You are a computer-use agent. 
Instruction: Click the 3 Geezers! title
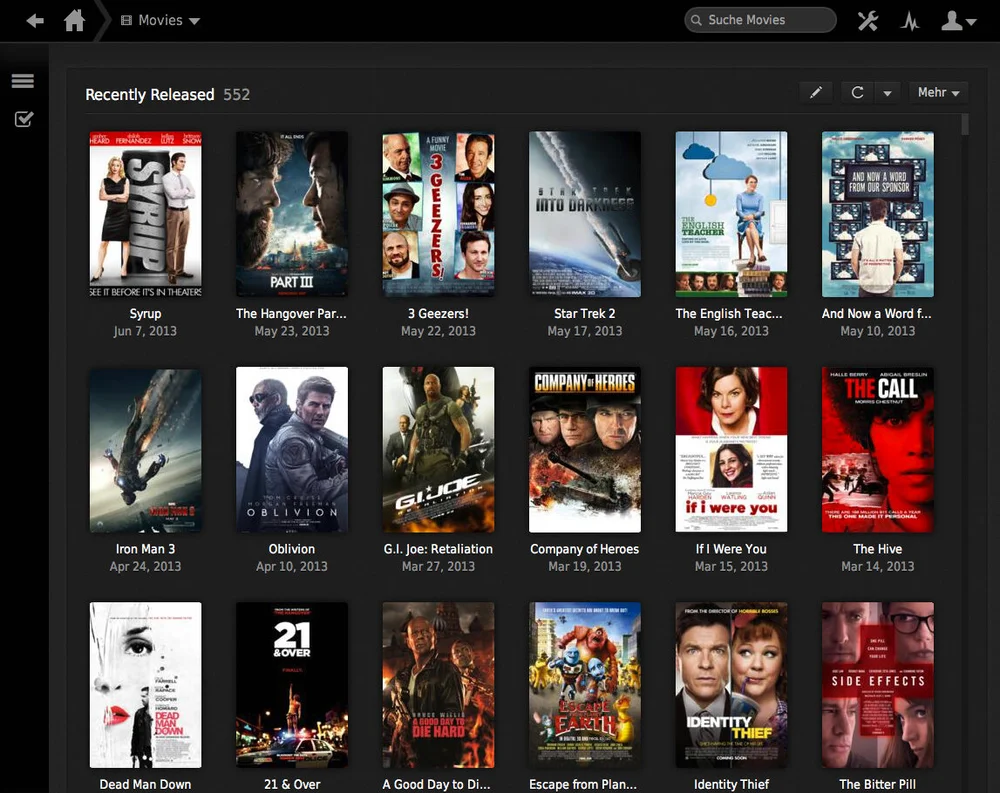coord(438,314)
